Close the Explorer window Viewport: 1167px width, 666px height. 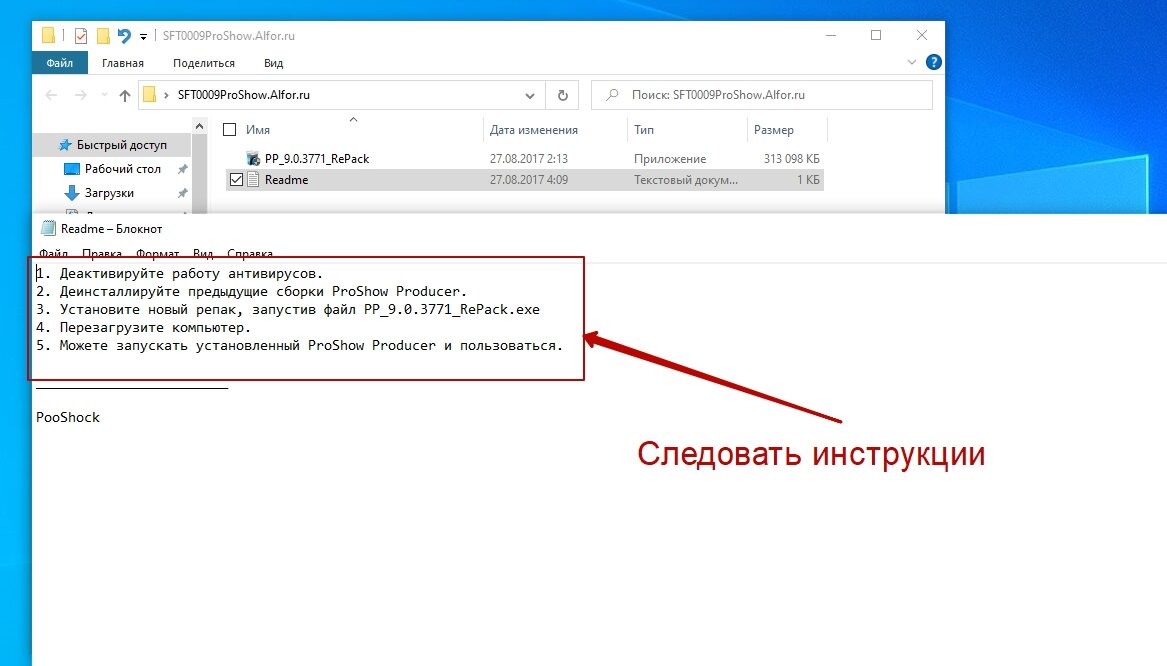click(x=921, y=35)
